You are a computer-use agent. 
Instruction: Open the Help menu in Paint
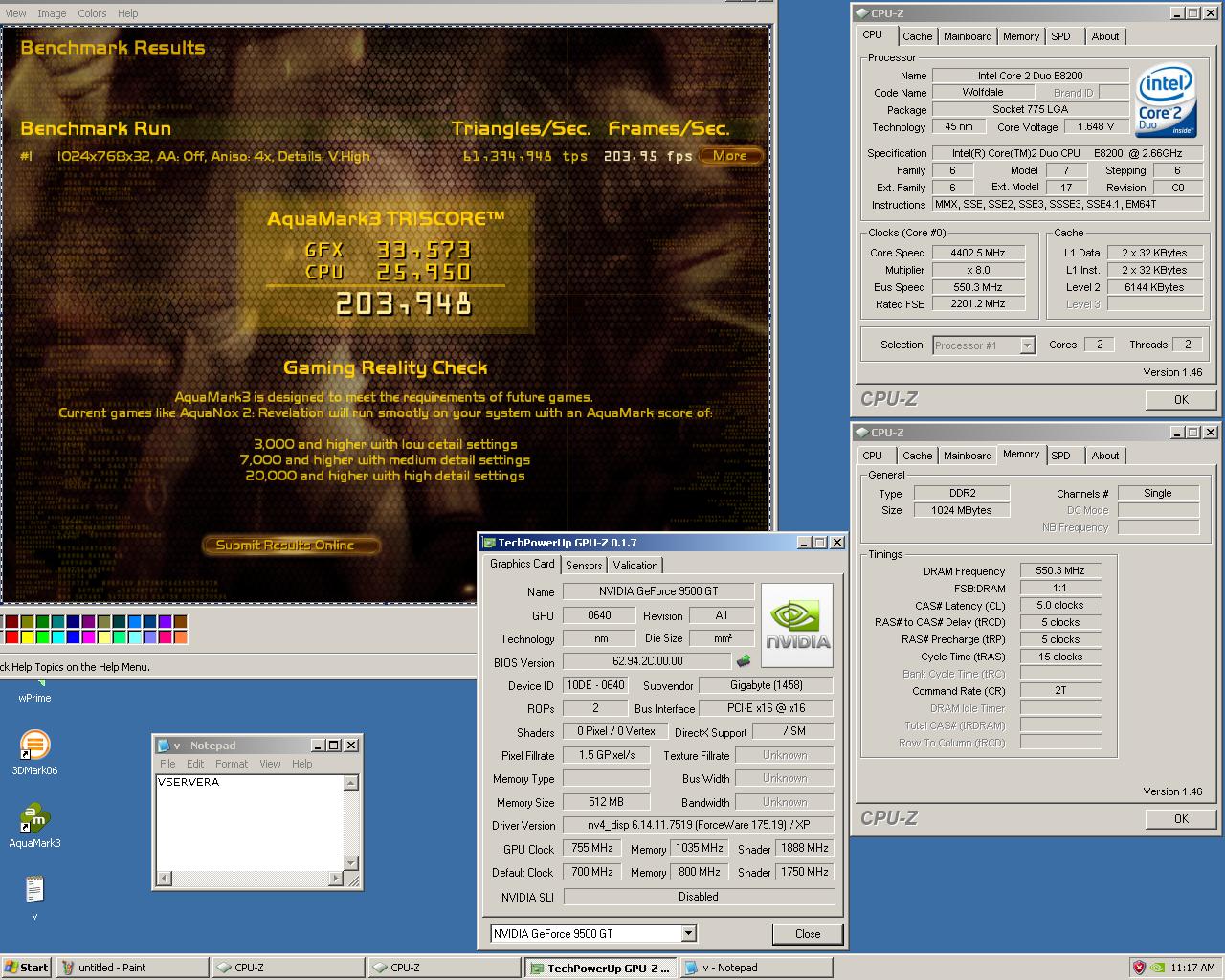click(x=127, y=13)
